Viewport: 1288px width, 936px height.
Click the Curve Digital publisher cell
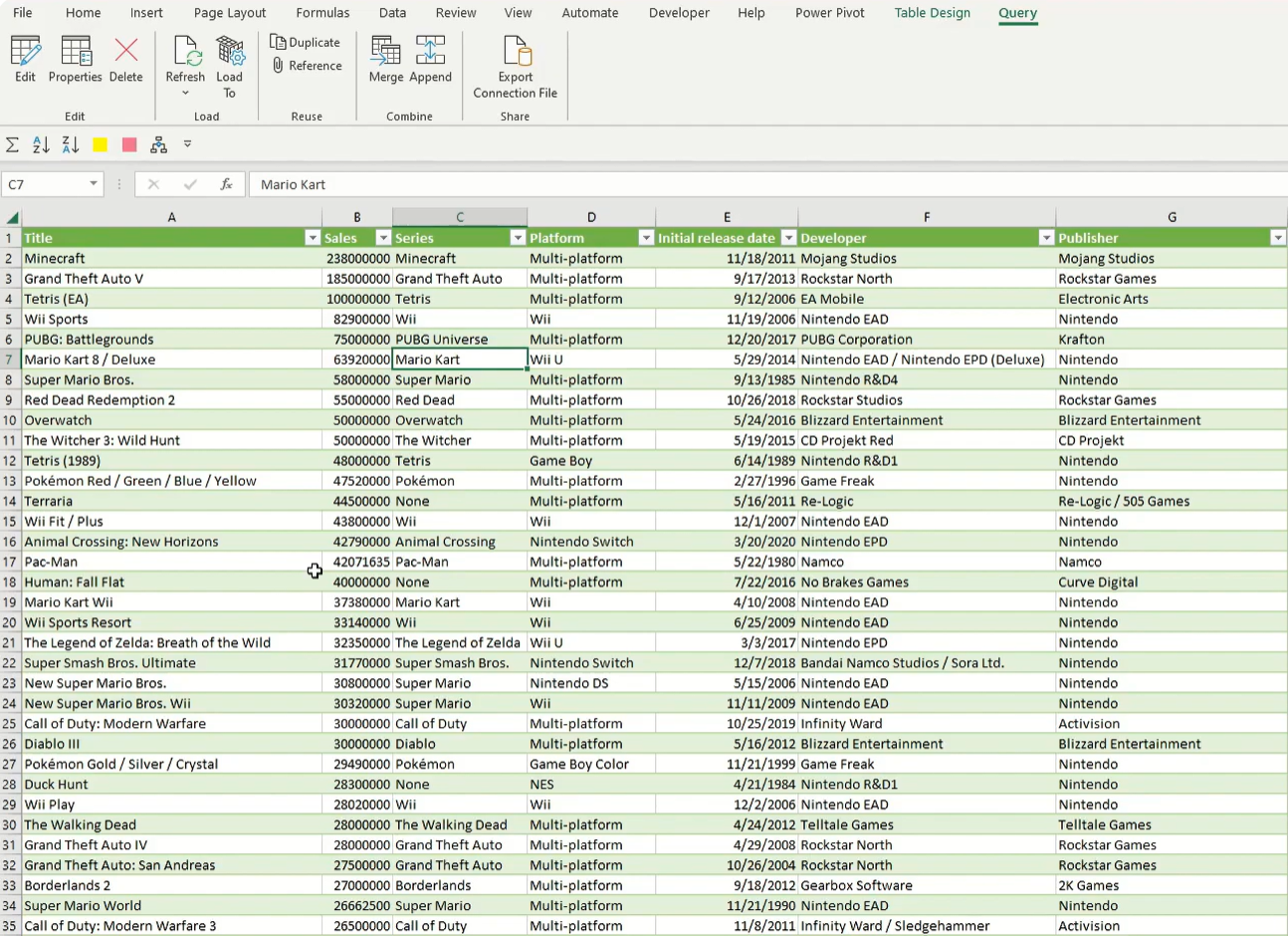pyautogui.click(x=1172, y=583)
